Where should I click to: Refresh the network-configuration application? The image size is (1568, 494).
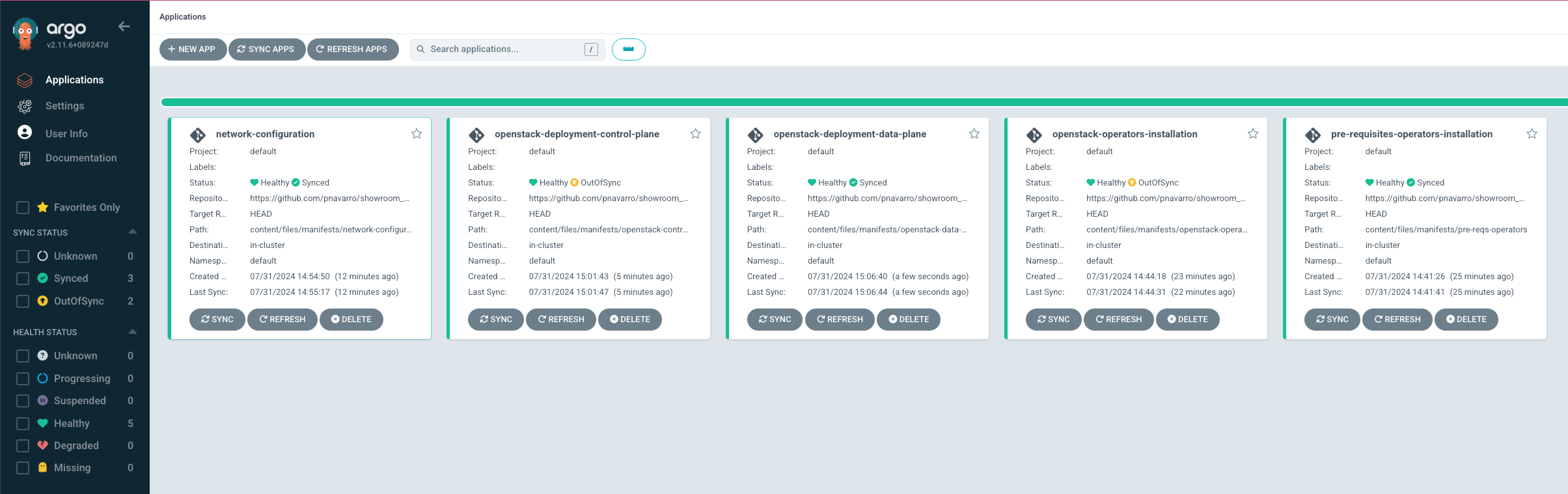(x=282, y=320)
